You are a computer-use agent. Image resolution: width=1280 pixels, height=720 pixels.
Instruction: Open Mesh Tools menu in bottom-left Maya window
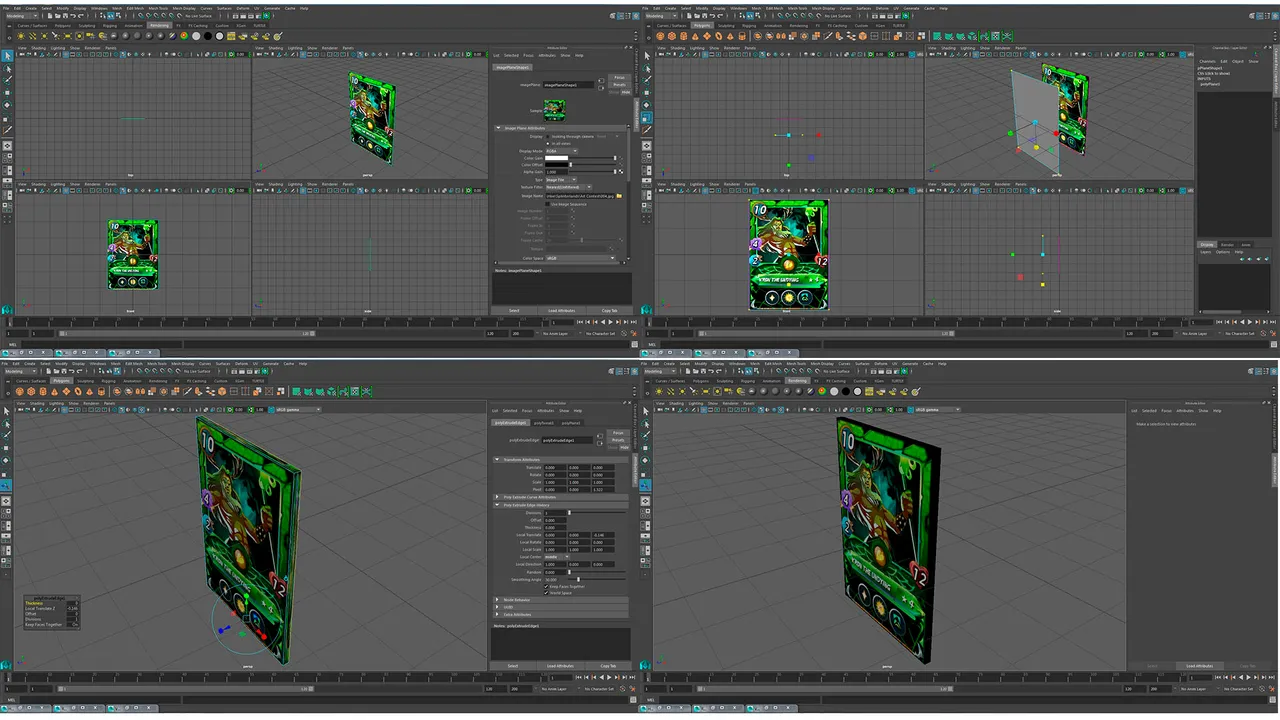[157, 364]
